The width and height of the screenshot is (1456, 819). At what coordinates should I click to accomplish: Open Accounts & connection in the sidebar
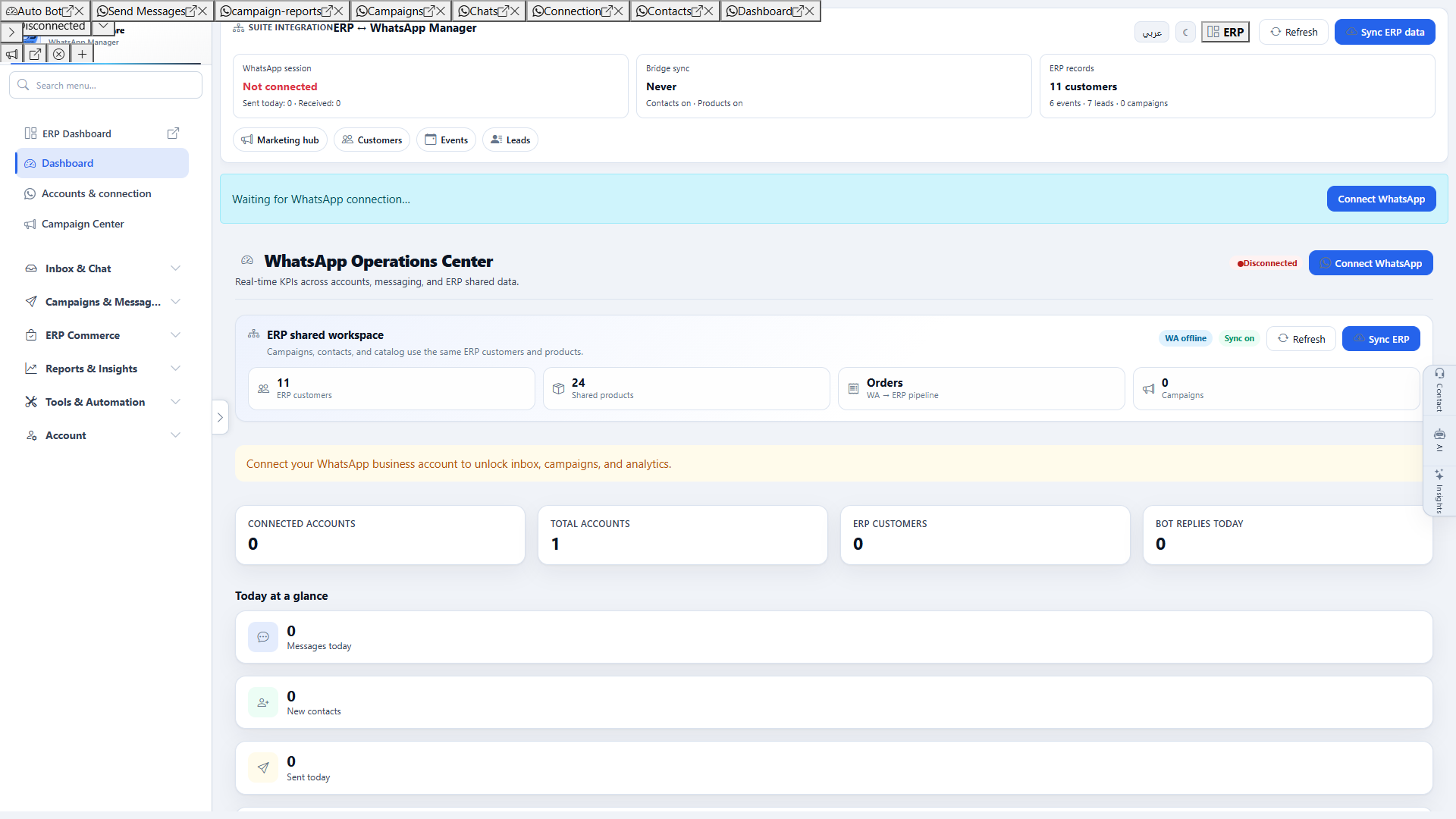point(102,193)
